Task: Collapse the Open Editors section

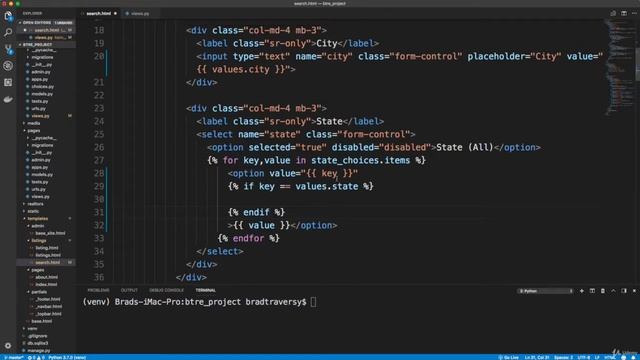Action: [46, 22]
